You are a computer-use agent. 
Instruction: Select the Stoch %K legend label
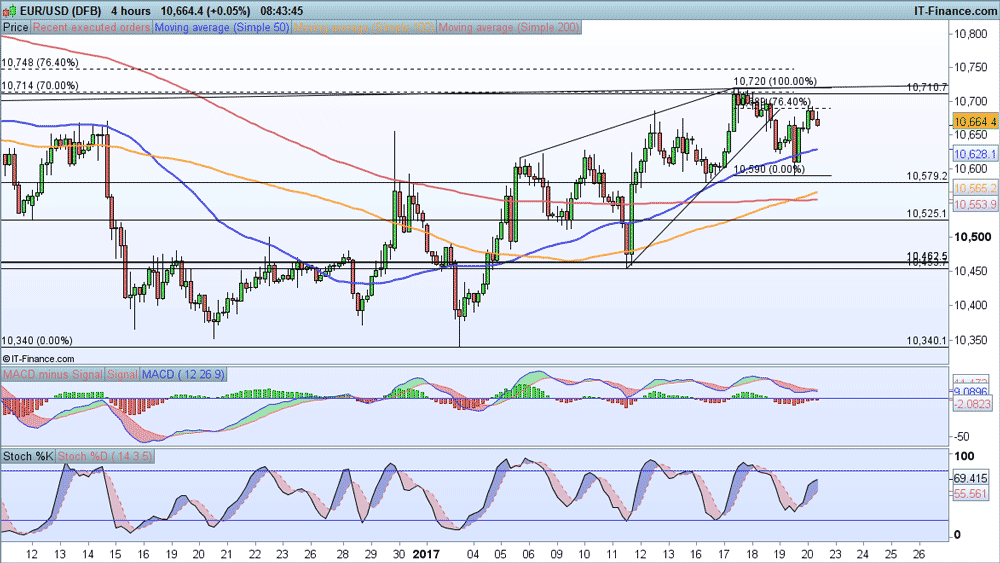tap(28, 456)
